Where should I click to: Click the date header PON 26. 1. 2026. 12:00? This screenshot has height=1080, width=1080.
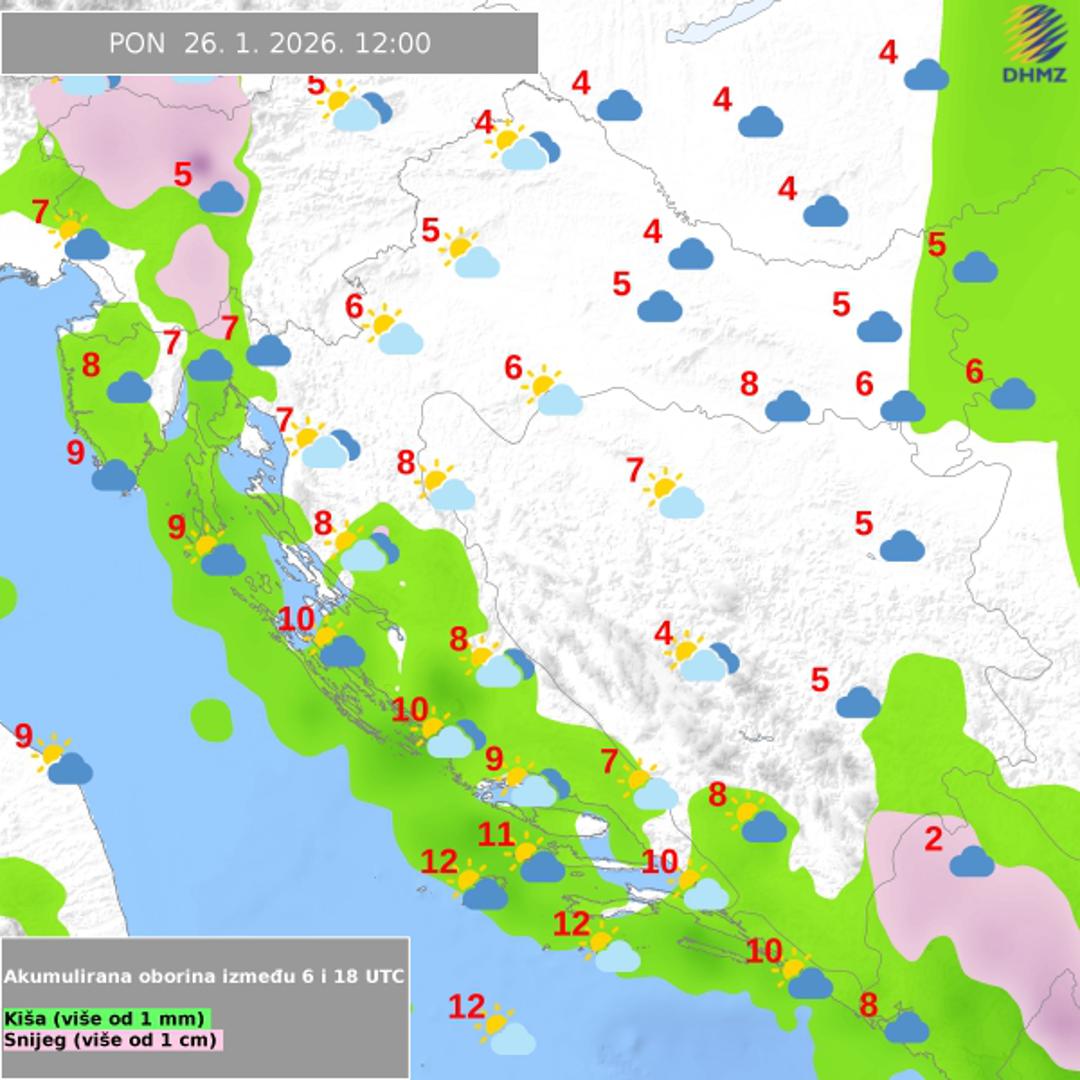[269, 44]
